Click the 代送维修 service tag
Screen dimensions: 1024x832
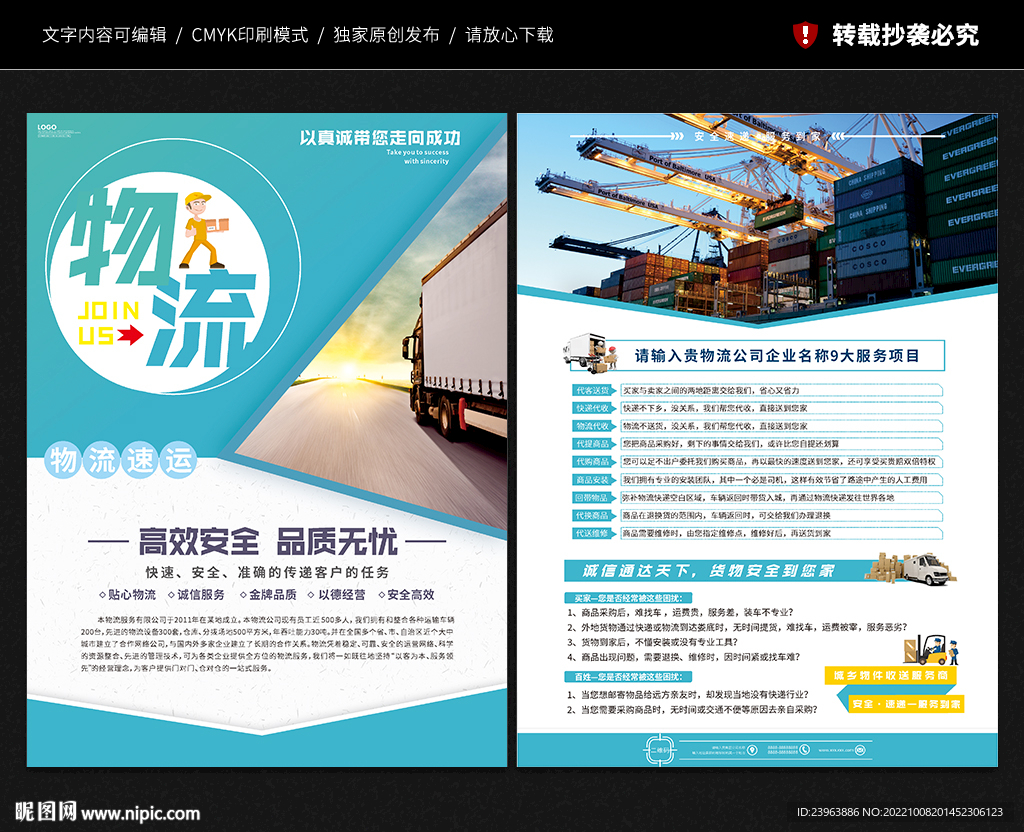(592, 534)
